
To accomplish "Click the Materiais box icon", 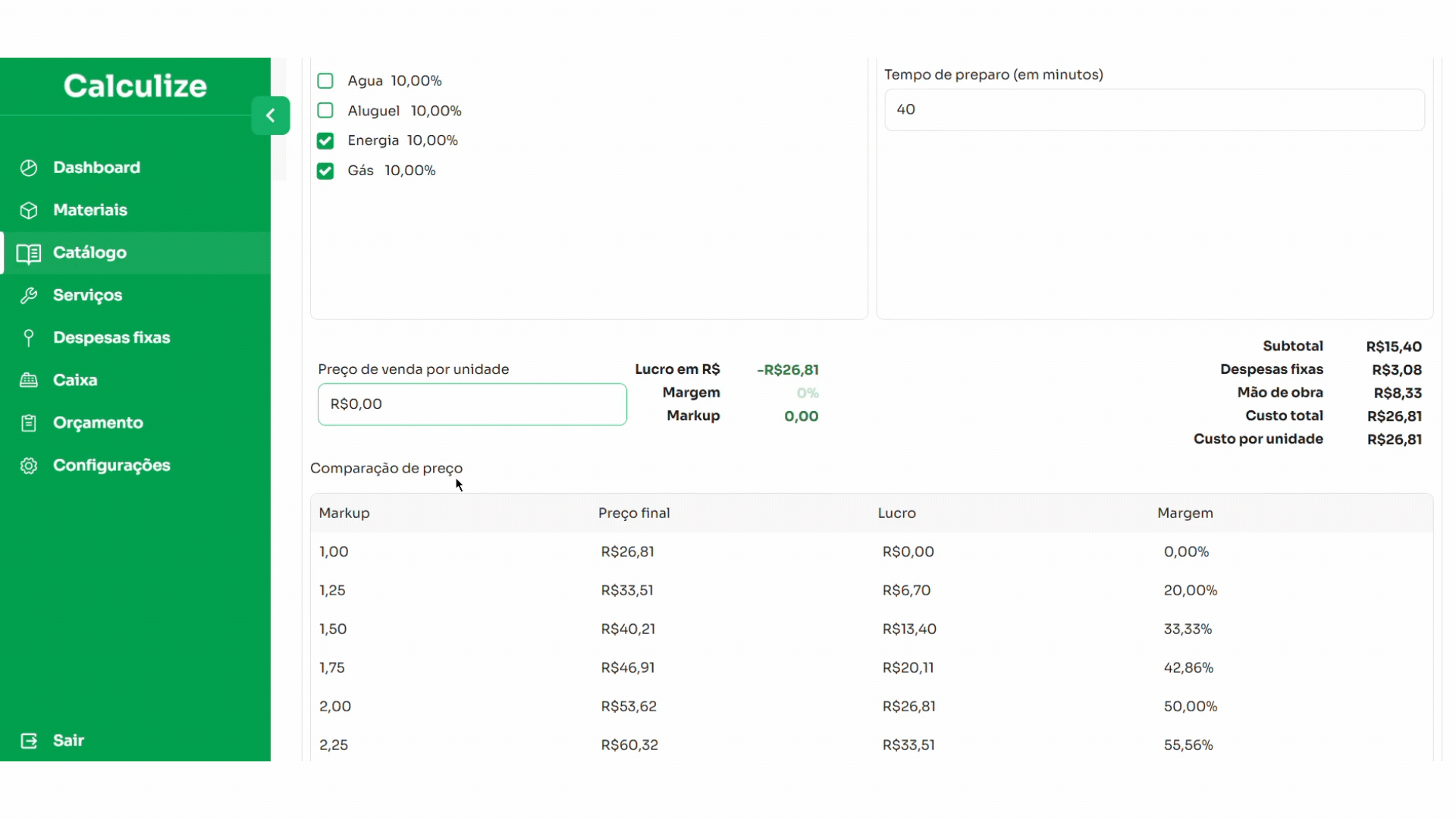I will tap(29, 210).
